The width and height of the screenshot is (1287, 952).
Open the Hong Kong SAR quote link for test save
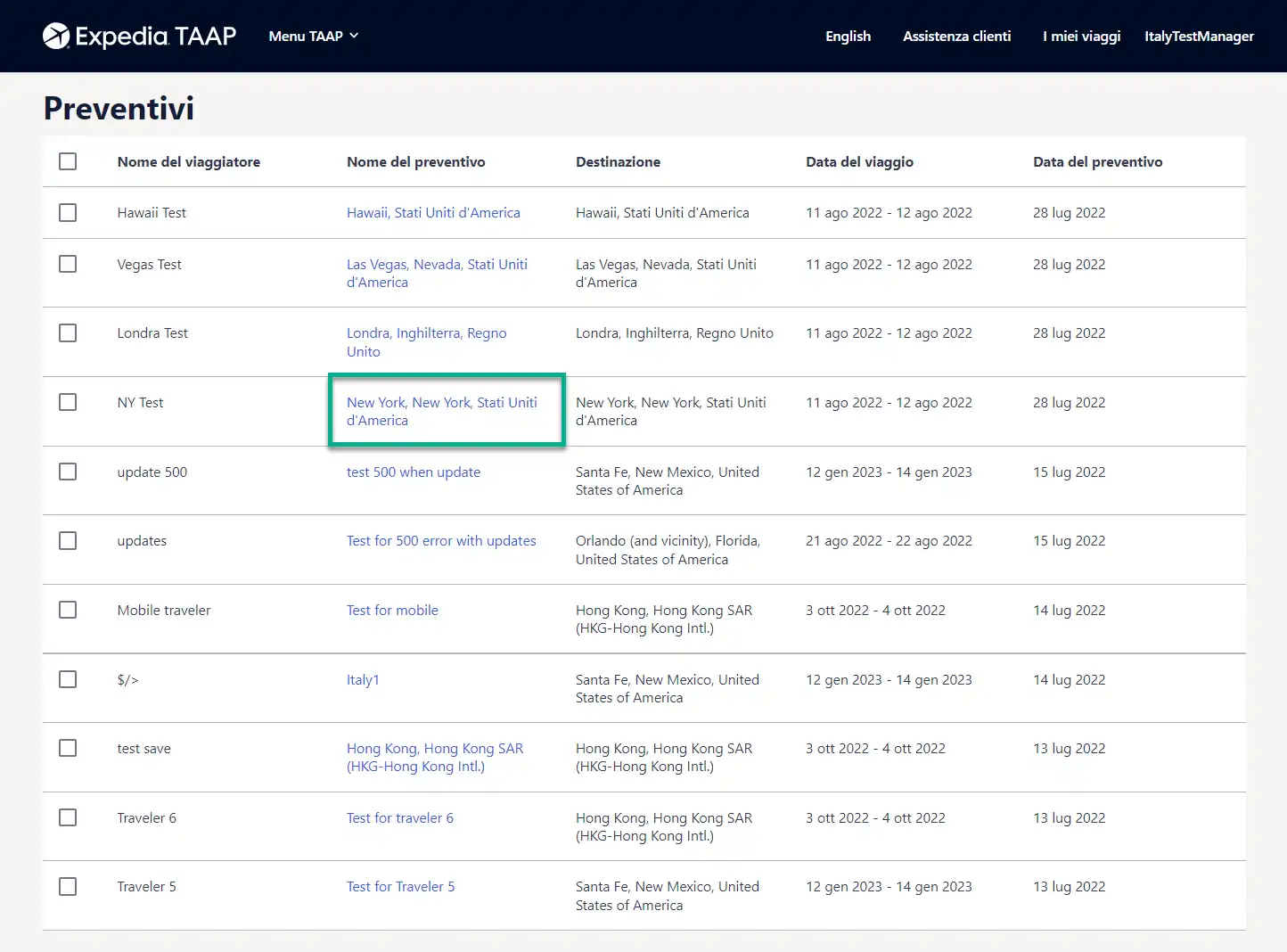click(435, 757)
